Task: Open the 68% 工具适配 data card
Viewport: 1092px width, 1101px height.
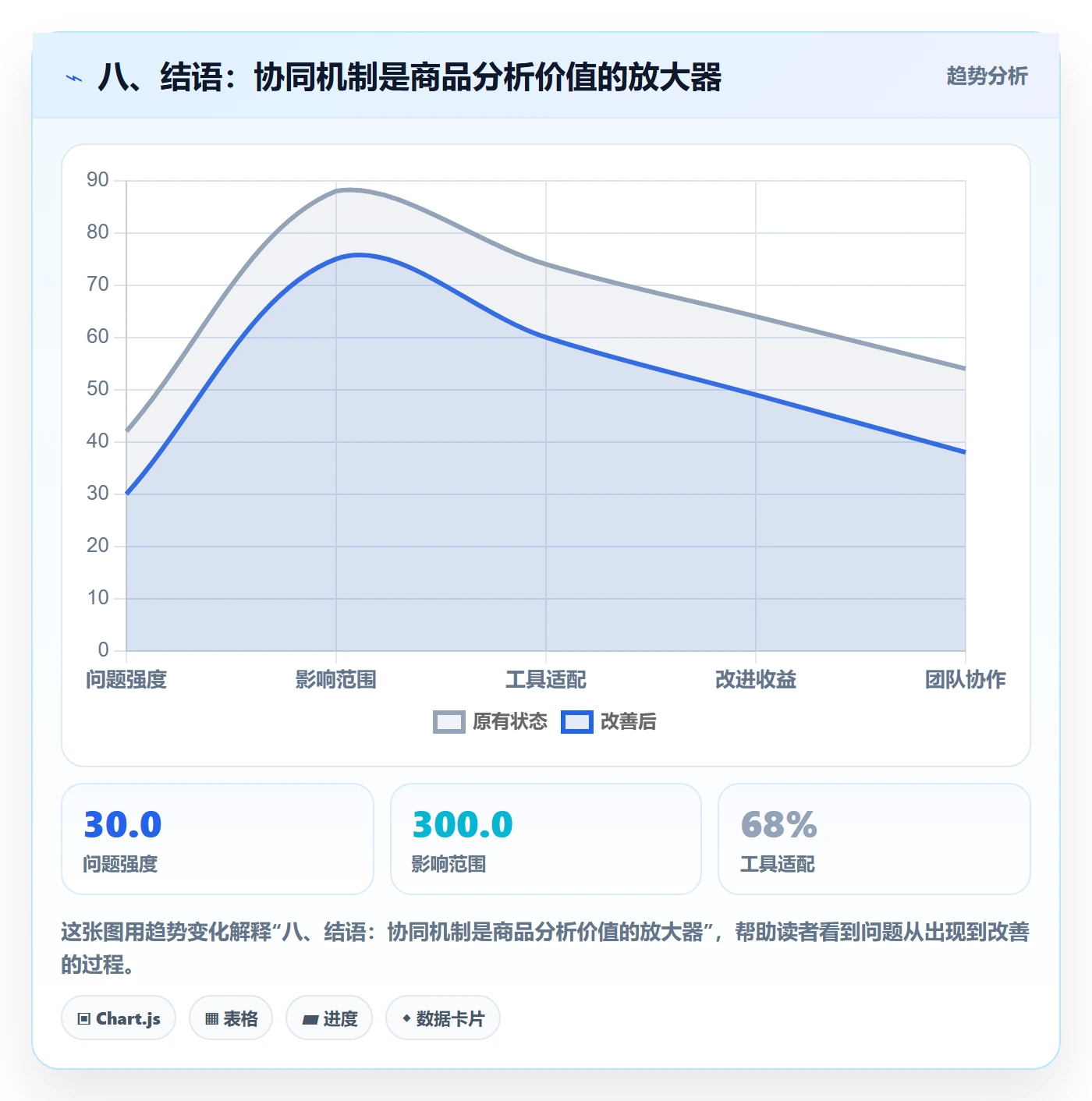Action: (874, 839)
